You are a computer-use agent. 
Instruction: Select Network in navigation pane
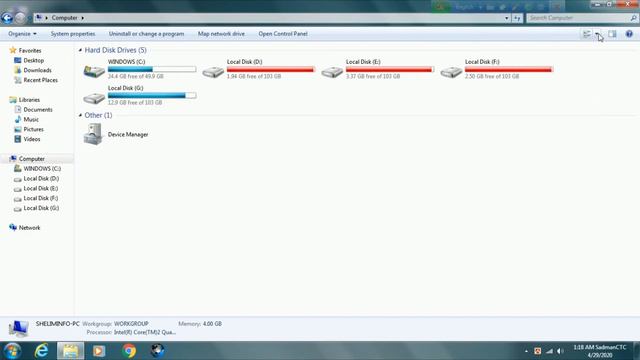click(29, 228)
